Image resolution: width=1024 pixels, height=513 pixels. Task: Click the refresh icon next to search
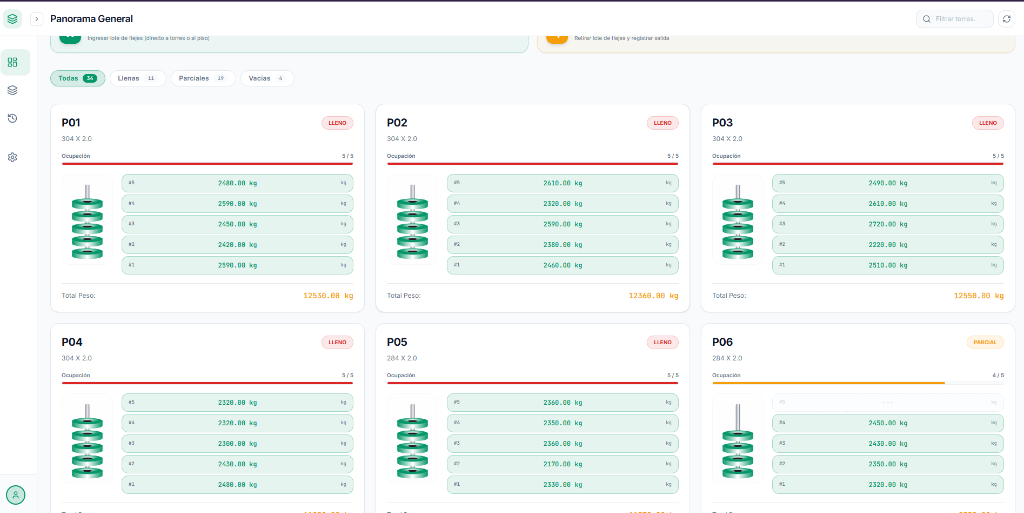1006,19
